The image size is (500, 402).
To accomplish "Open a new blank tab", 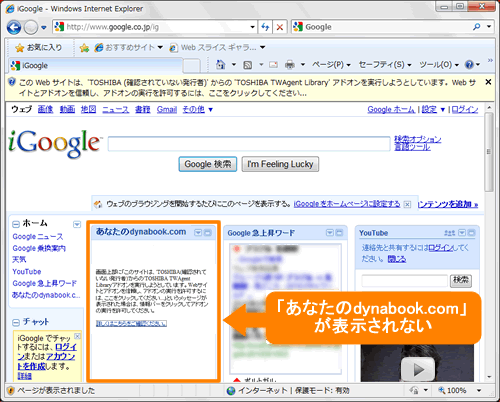I will tap(192, 66).
